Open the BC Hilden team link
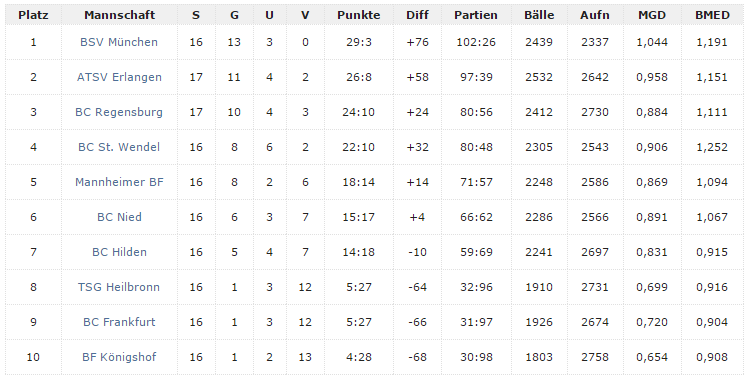749x380 pixels. point(119,252)
